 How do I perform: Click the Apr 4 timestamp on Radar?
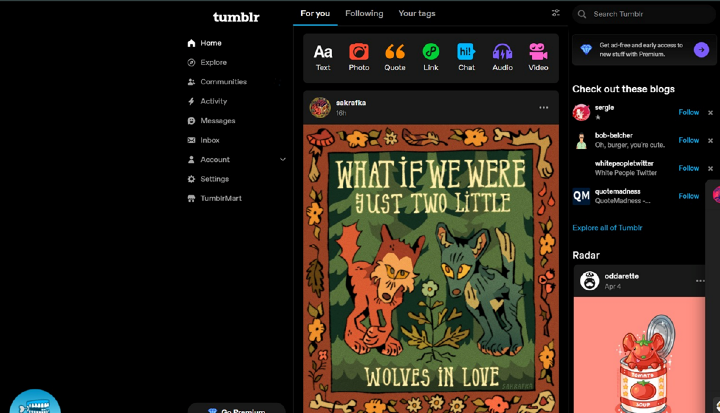click(613, 286)
